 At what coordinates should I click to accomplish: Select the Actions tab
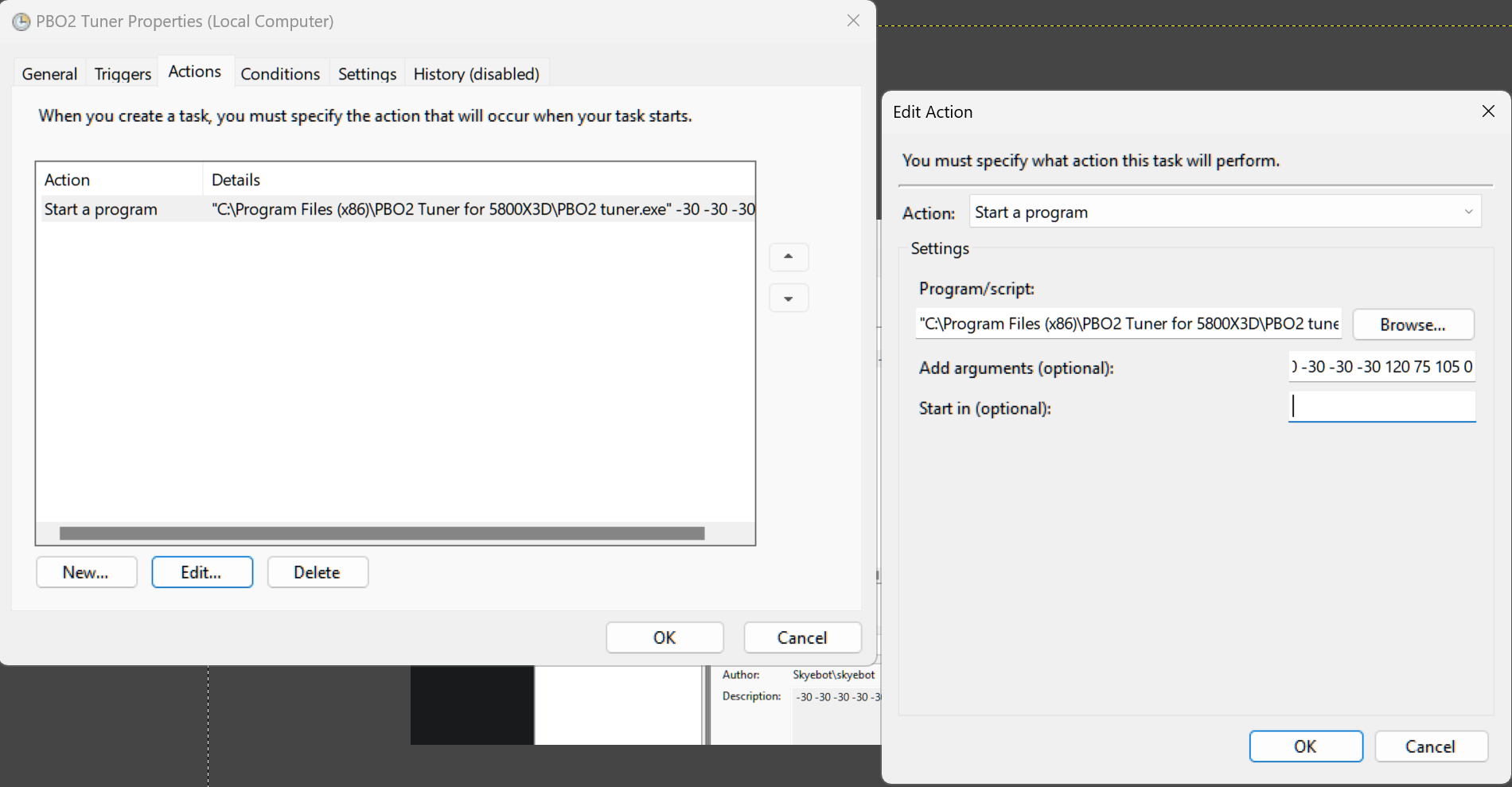click(x=195, y=72)
